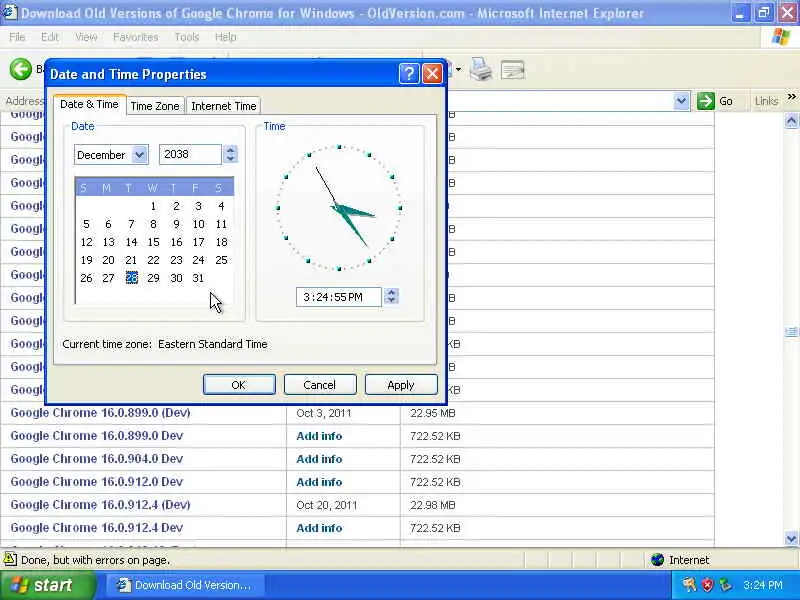This screenshot has height=600, width=800.
Task: Select day 1 in the calendar
Action: (153, 206)
